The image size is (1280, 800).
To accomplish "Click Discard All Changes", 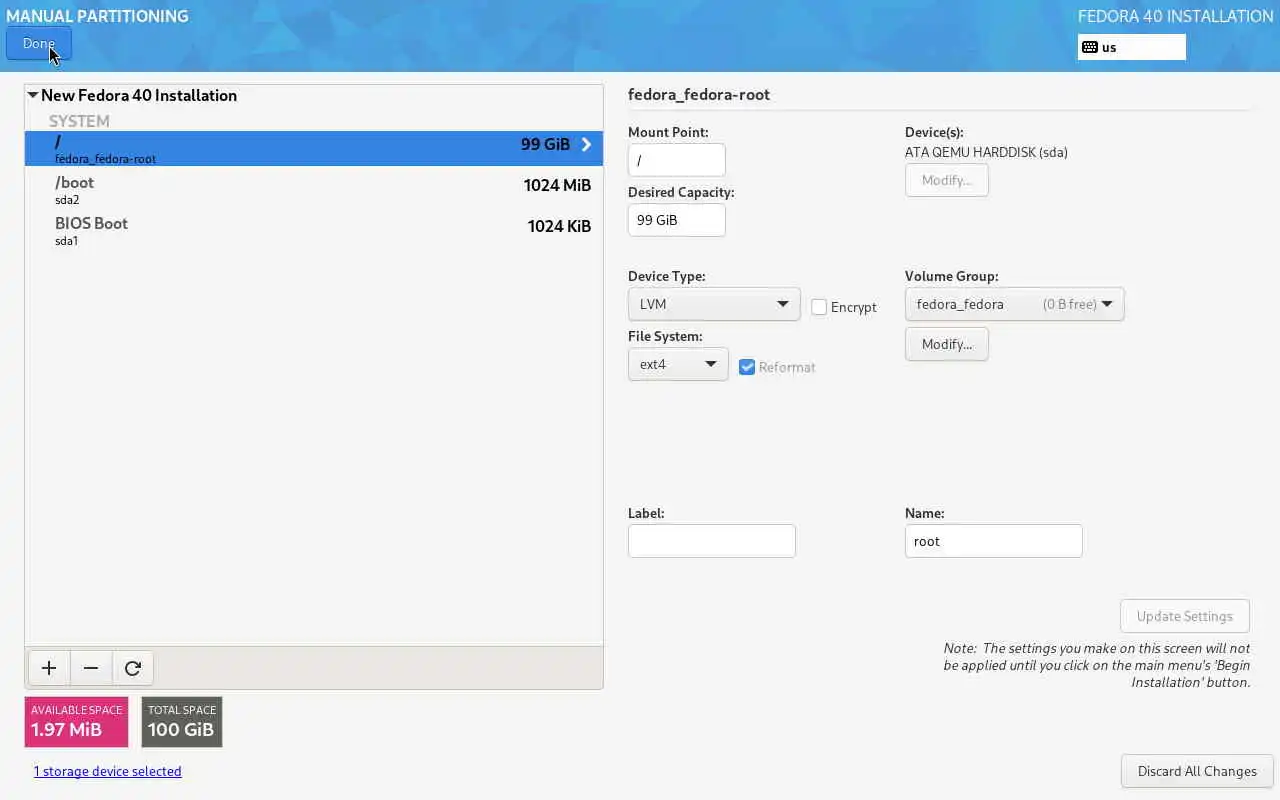I will pos(1197,771).
